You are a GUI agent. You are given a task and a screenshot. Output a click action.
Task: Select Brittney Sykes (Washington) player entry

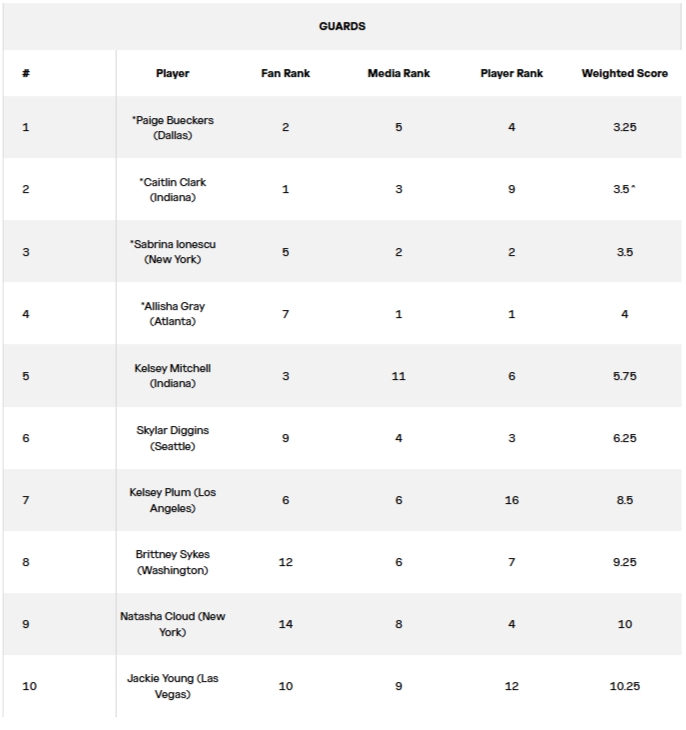point(172,562)
